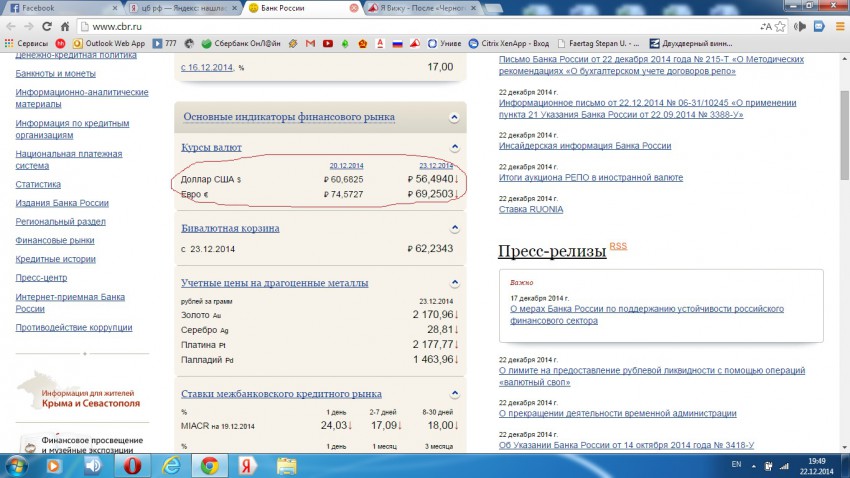The height and width of the screenshot is (478, 850).
Task: Click the 20.12.2014 date link in currency rates
Action: (346, 165)
